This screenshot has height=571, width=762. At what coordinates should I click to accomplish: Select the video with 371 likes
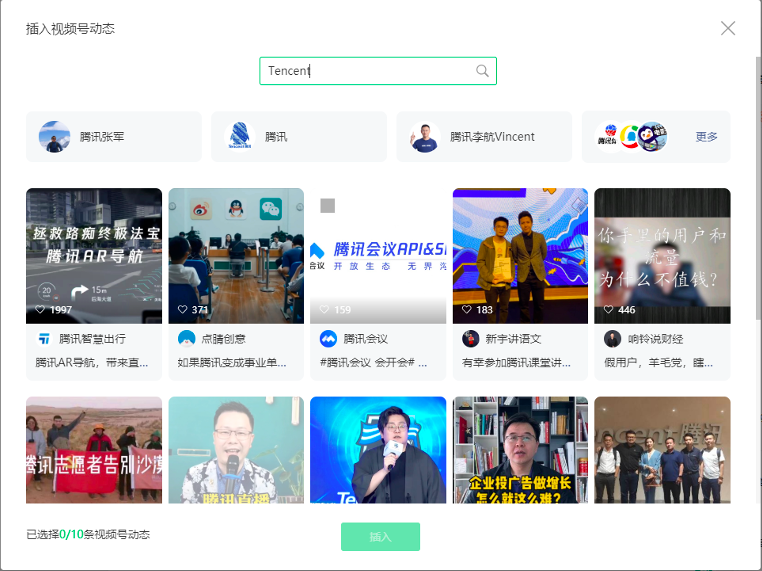click(x=236, y=256)
